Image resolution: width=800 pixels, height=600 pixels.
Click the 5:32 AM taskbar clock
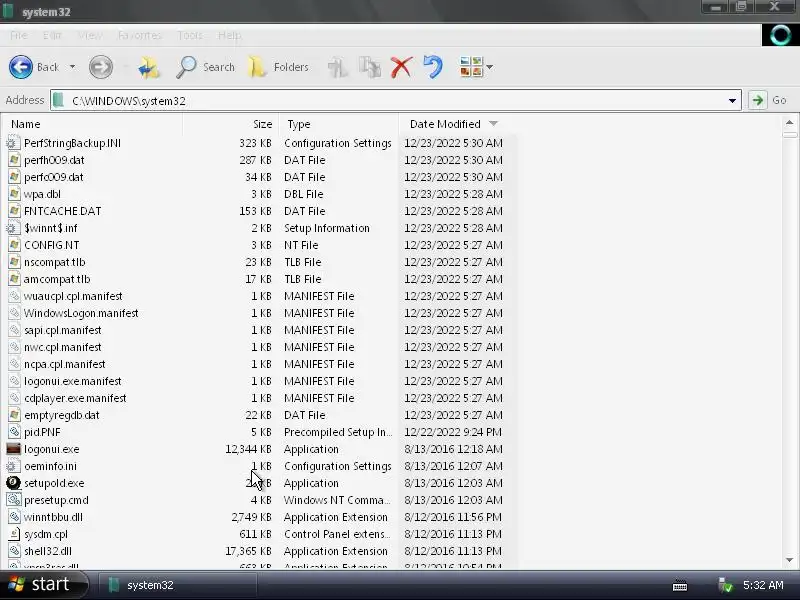coord(763,585)
